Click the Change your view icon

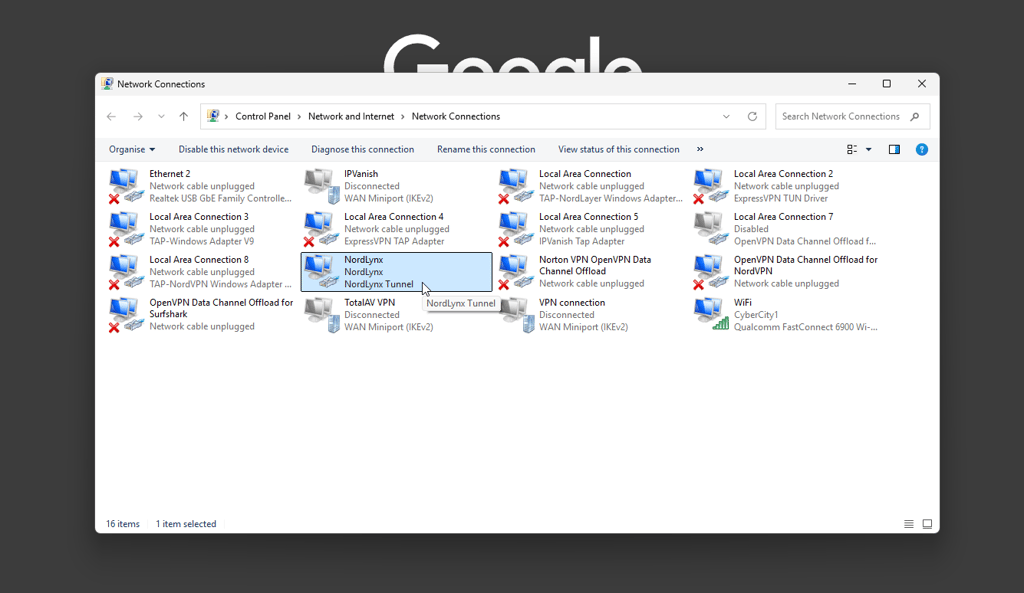(852, 150)
